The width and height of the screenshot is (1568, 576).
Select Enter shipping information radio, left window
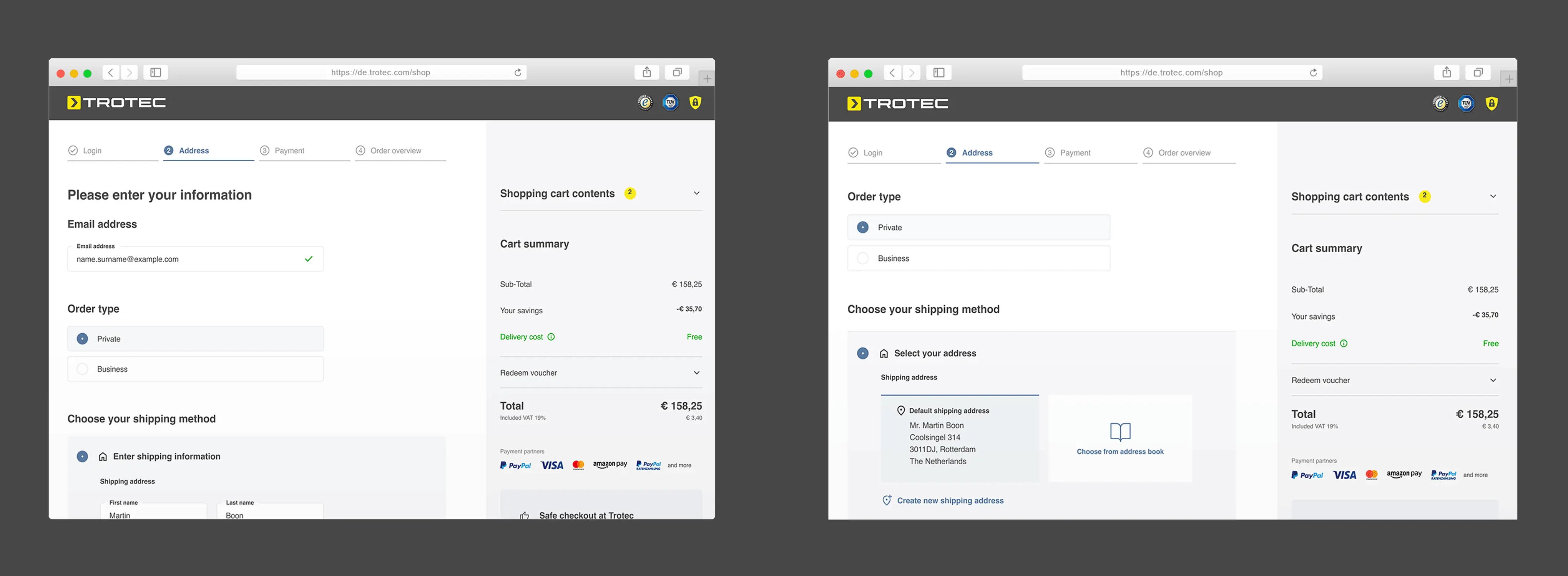(82, 457)
